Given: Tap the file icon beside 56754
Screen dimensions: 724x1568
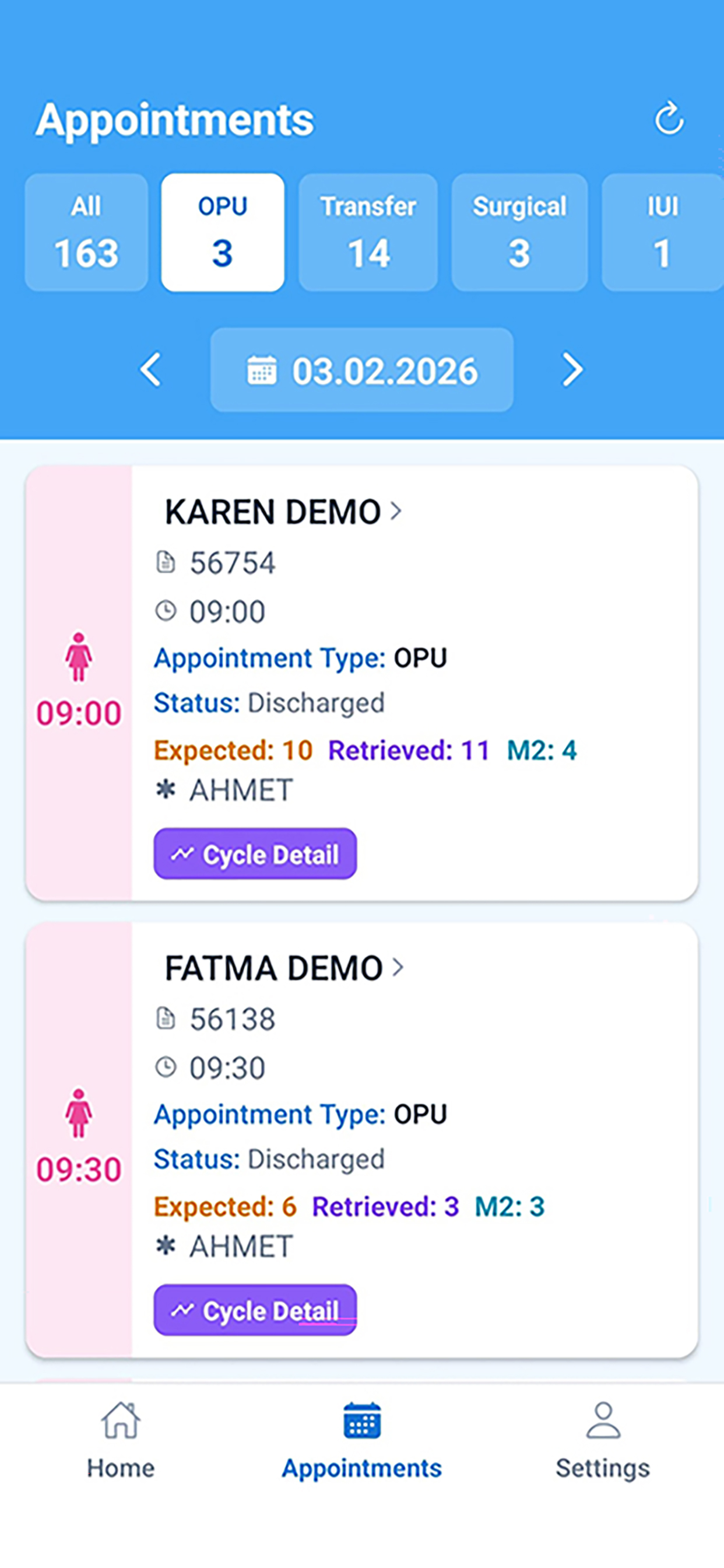Looking at the screenshot, I should tap(166, 562).
